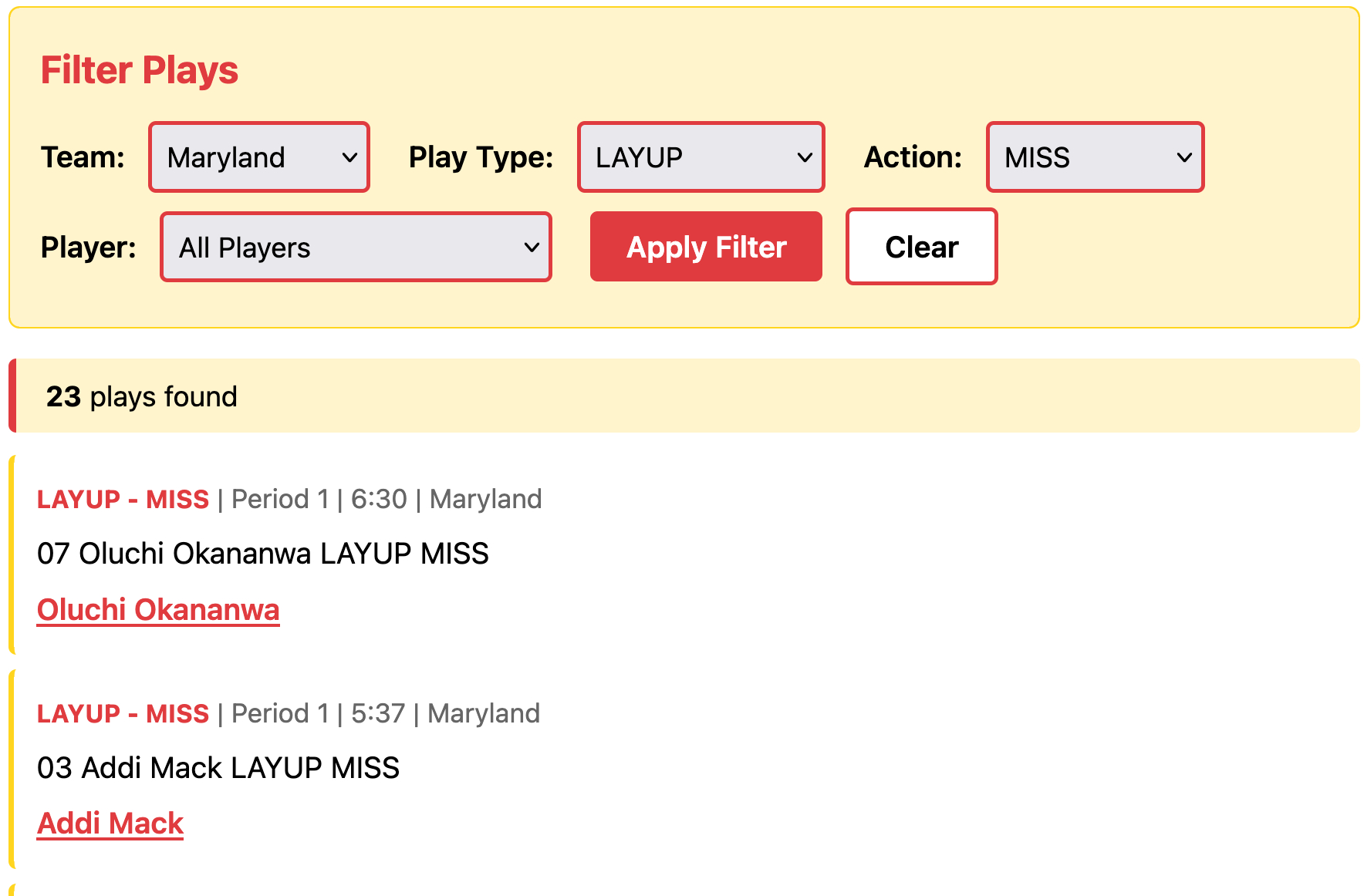Click the 23 plays found summary
This screenshot has height=896, width=1364.
[x=142, y=397]
